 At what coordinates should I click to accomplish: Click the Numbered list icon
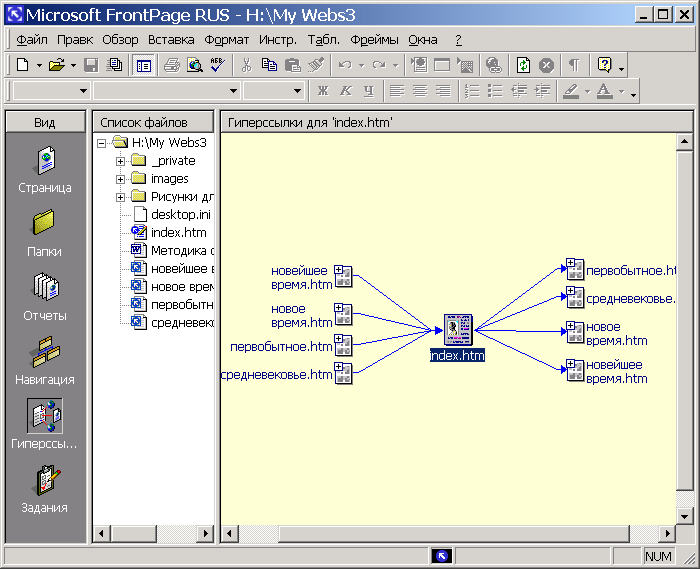[472, 91]
